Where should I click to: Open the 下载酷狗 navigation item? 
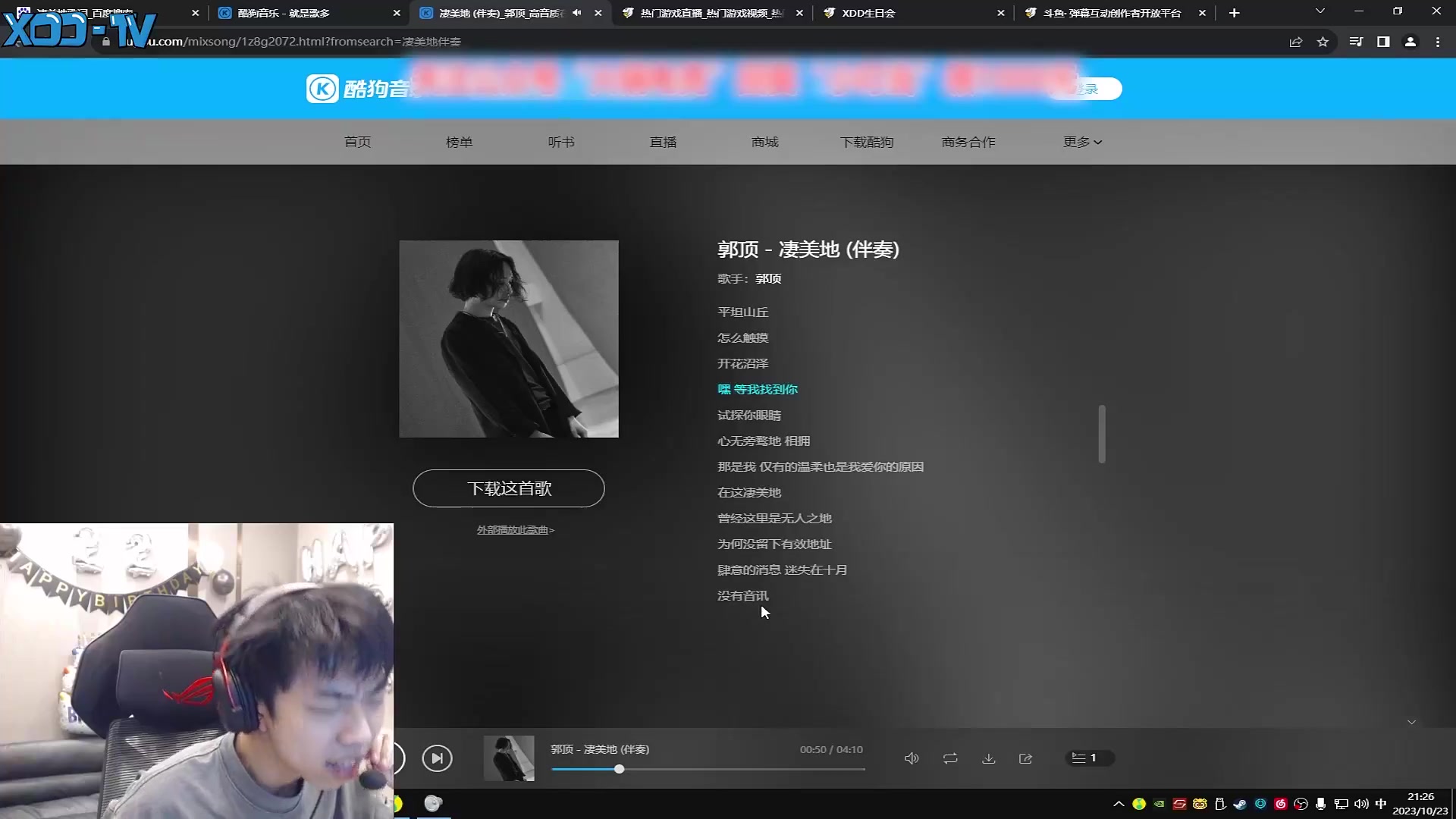[867, 142]
